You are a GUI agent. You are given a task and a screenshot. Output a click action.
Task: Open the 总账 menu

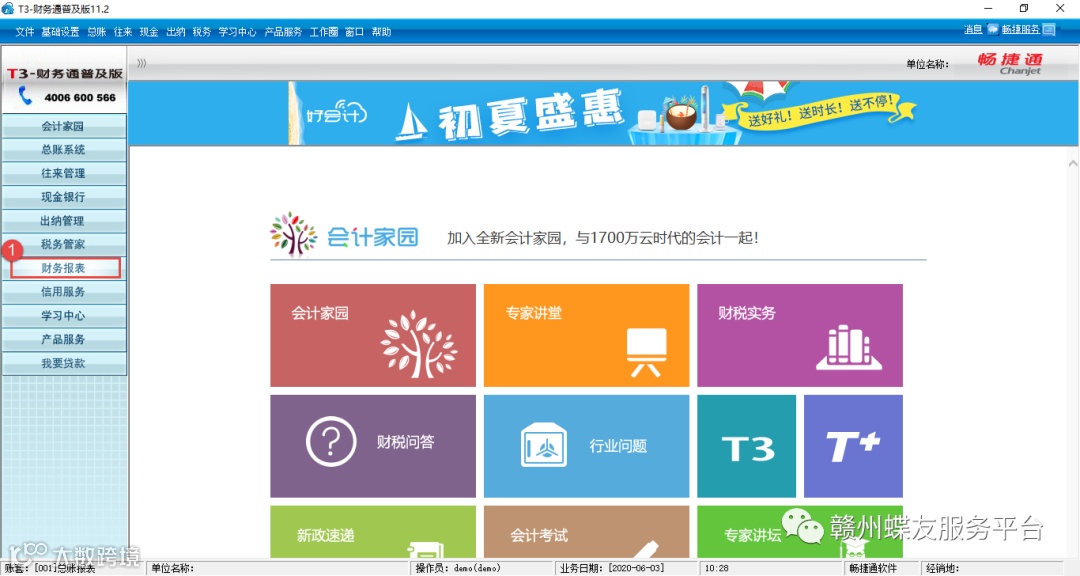click(96, 32)
